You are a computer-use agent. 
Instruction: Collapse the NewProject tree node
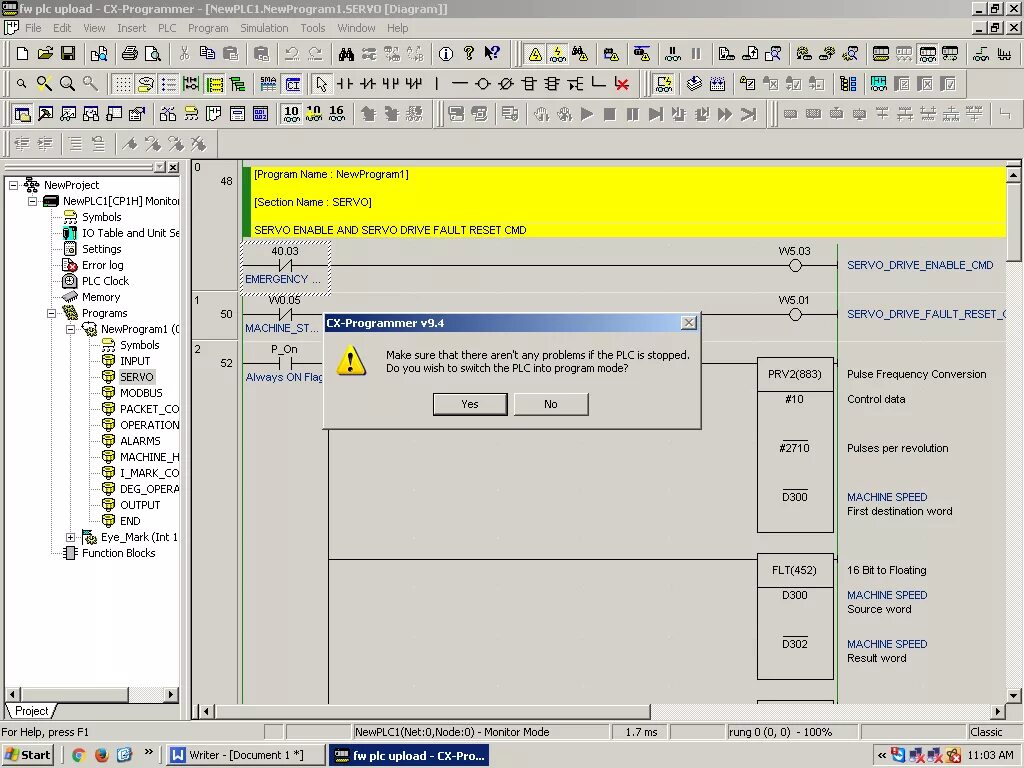[13, 185]
